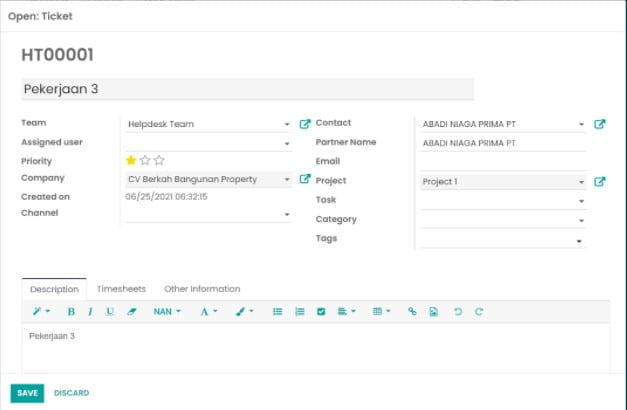Open external link for Helpdesk Team
Image resolution: width=627 pixels, height=410 pixels.
[x=305, y=124]
